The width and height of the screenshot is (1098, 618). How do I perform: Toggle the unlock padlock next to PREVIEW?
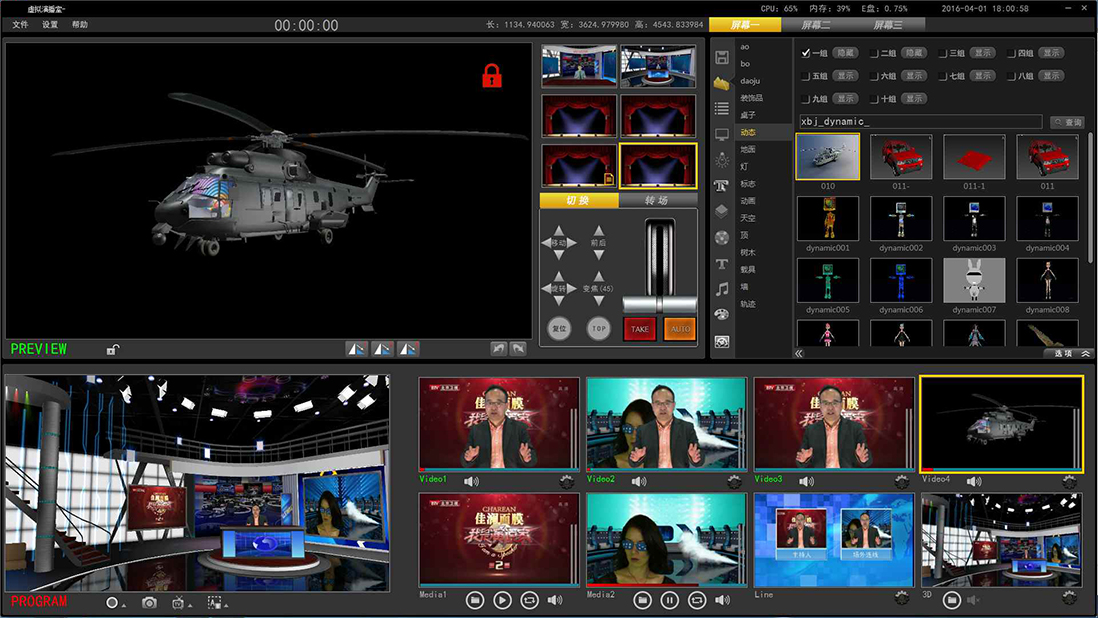click(x=113, y=349)
